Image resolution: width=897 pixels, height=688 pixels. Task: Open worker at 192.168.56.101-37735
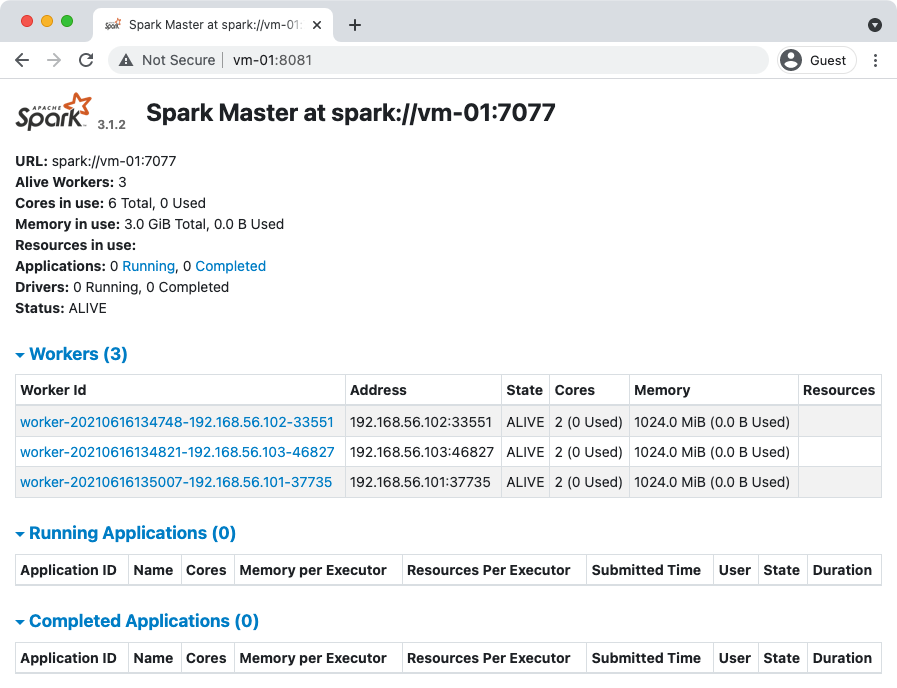pos(176,482)
